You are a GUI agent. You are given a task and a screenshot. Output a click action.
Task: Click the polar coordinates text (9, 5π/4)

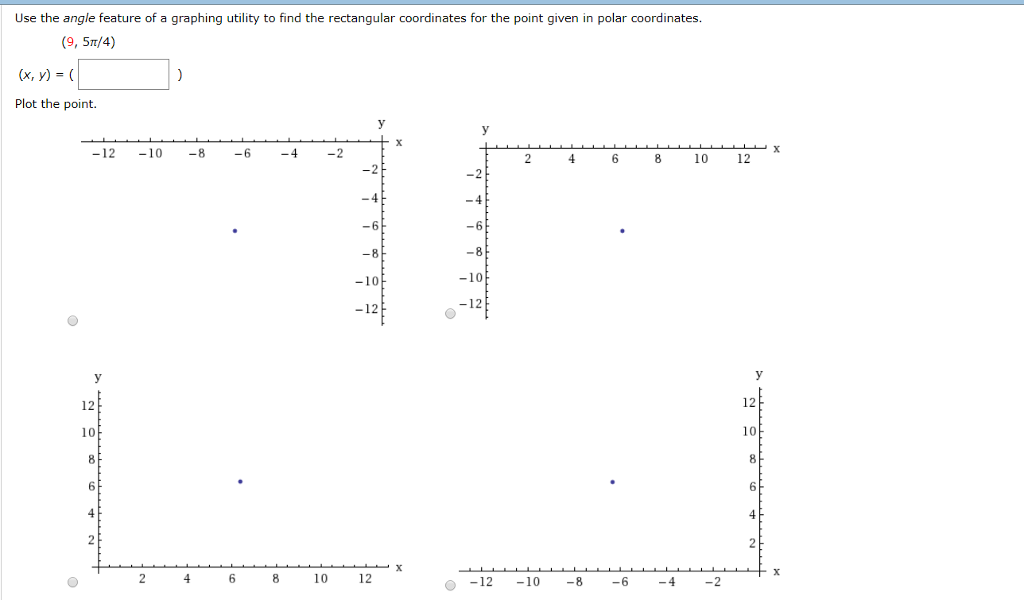pos(87,40)
